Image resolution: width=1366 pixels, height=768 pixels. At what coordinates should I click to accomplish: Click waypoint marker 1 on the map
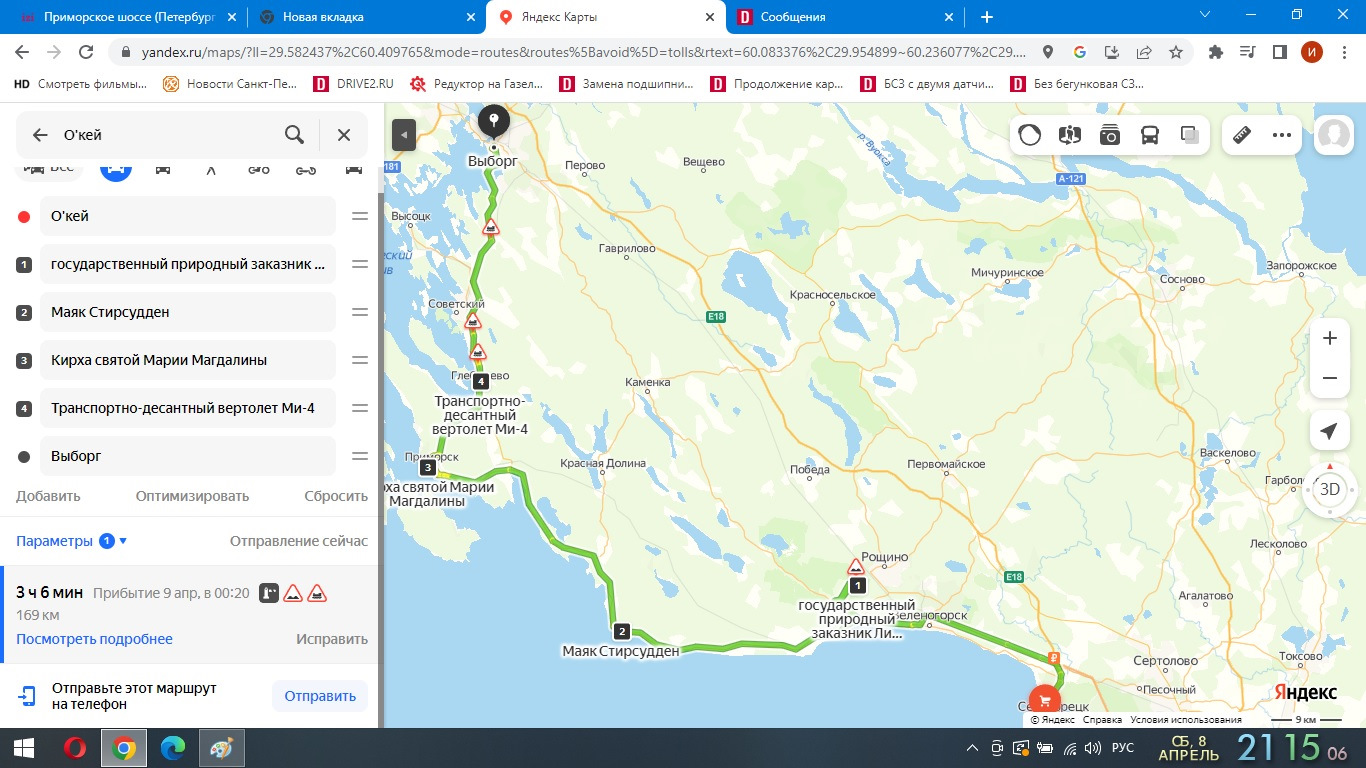click(x=855, y=584)
